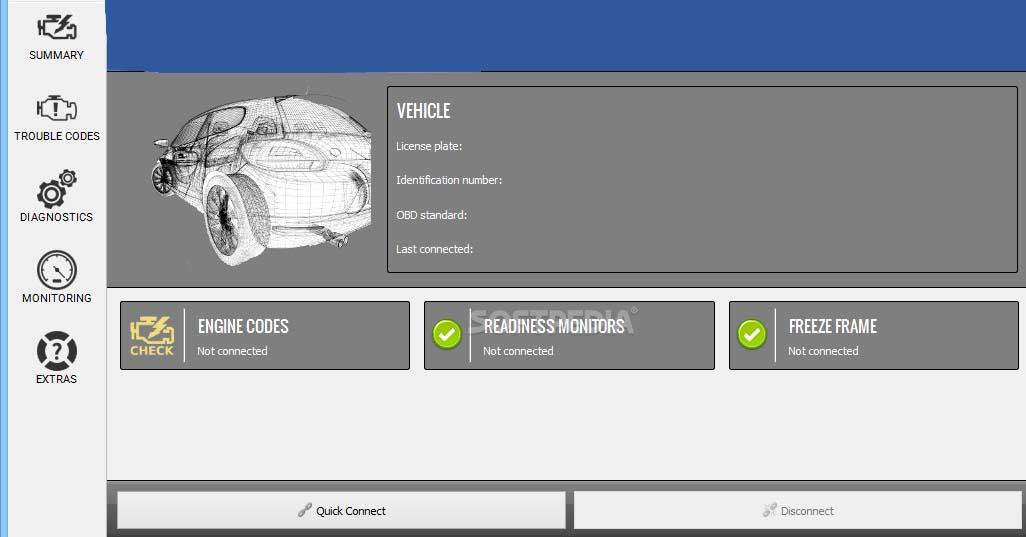Click the OBD standard field label

coord(431,215)
